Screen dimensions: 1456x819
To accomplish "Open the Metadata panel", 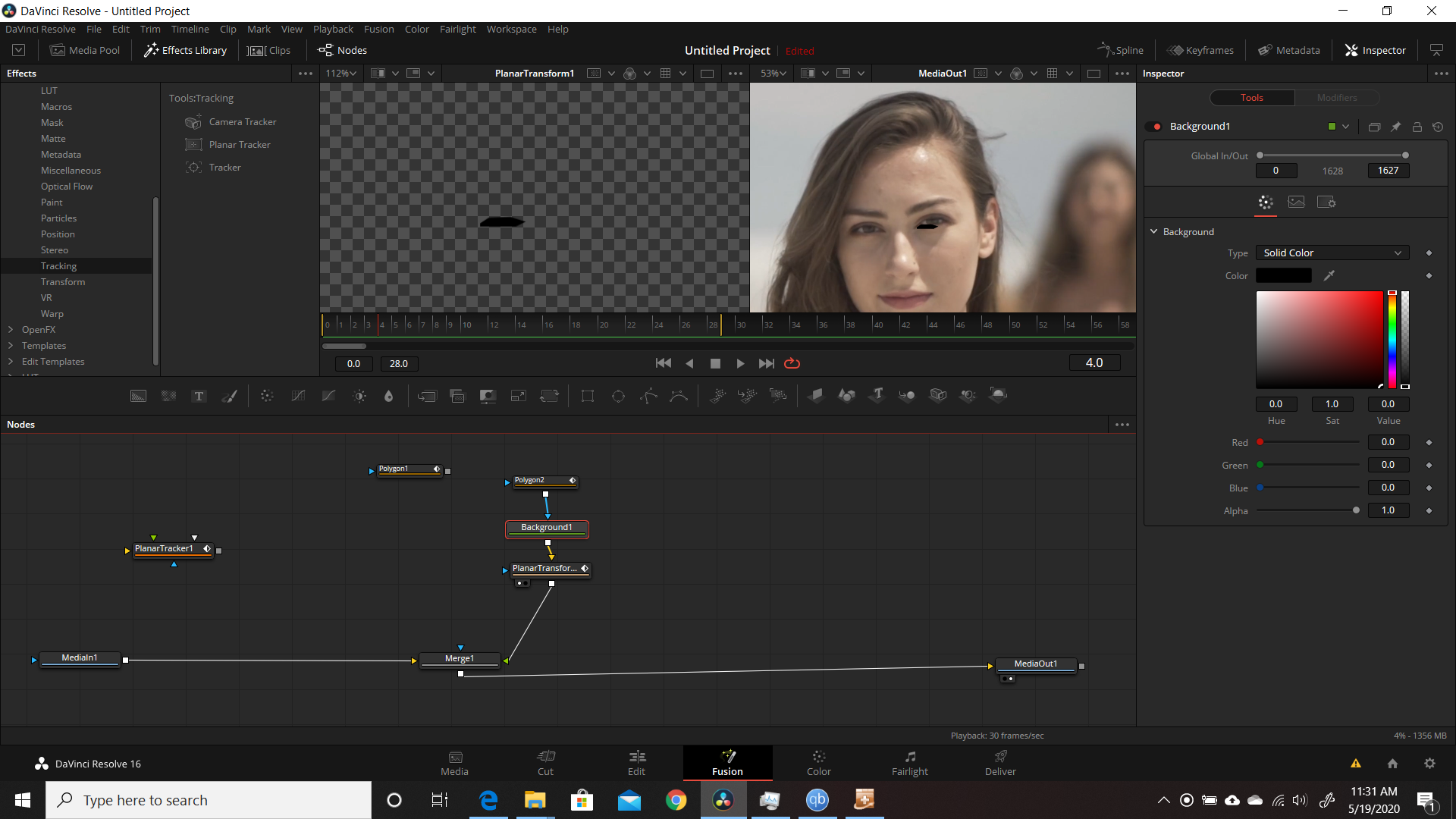I will click(1289, 50).
